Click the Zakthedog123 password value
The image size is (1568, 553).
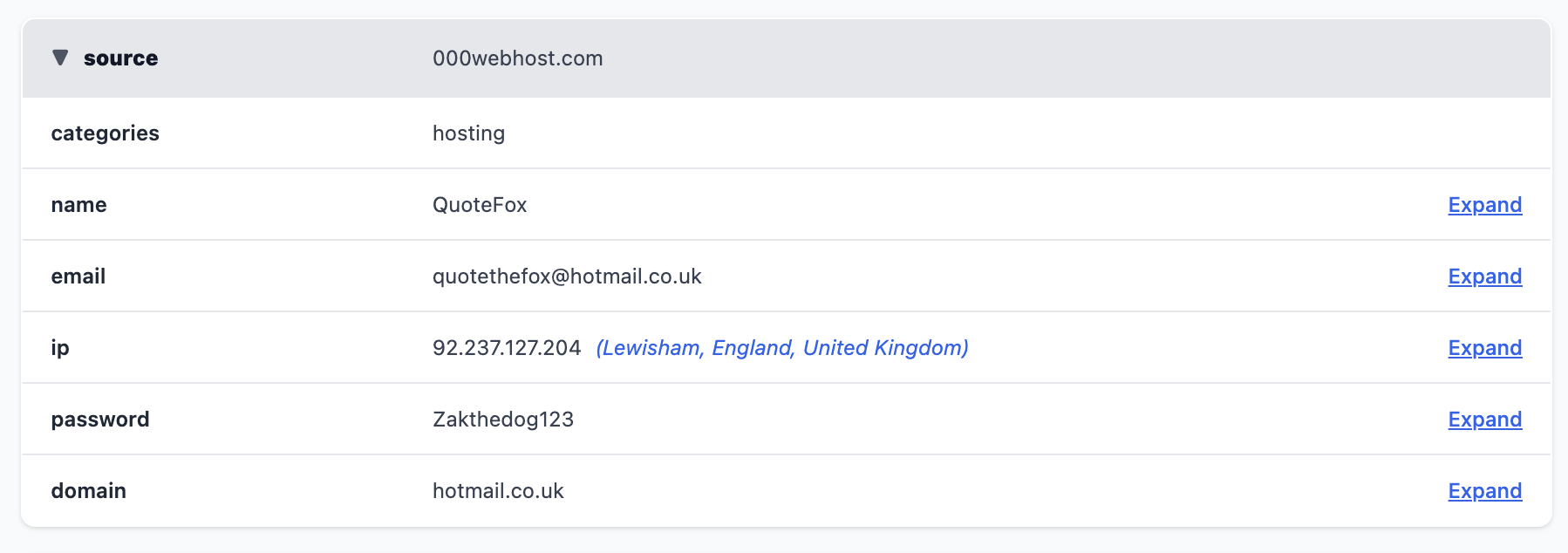coord(502,420)
